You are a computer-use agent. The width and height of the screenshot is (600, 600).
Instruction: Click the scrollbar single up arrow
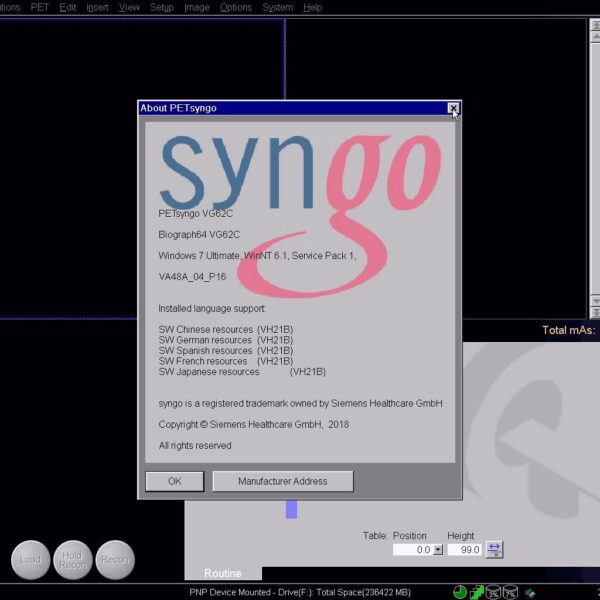click(x=595, y=36)
